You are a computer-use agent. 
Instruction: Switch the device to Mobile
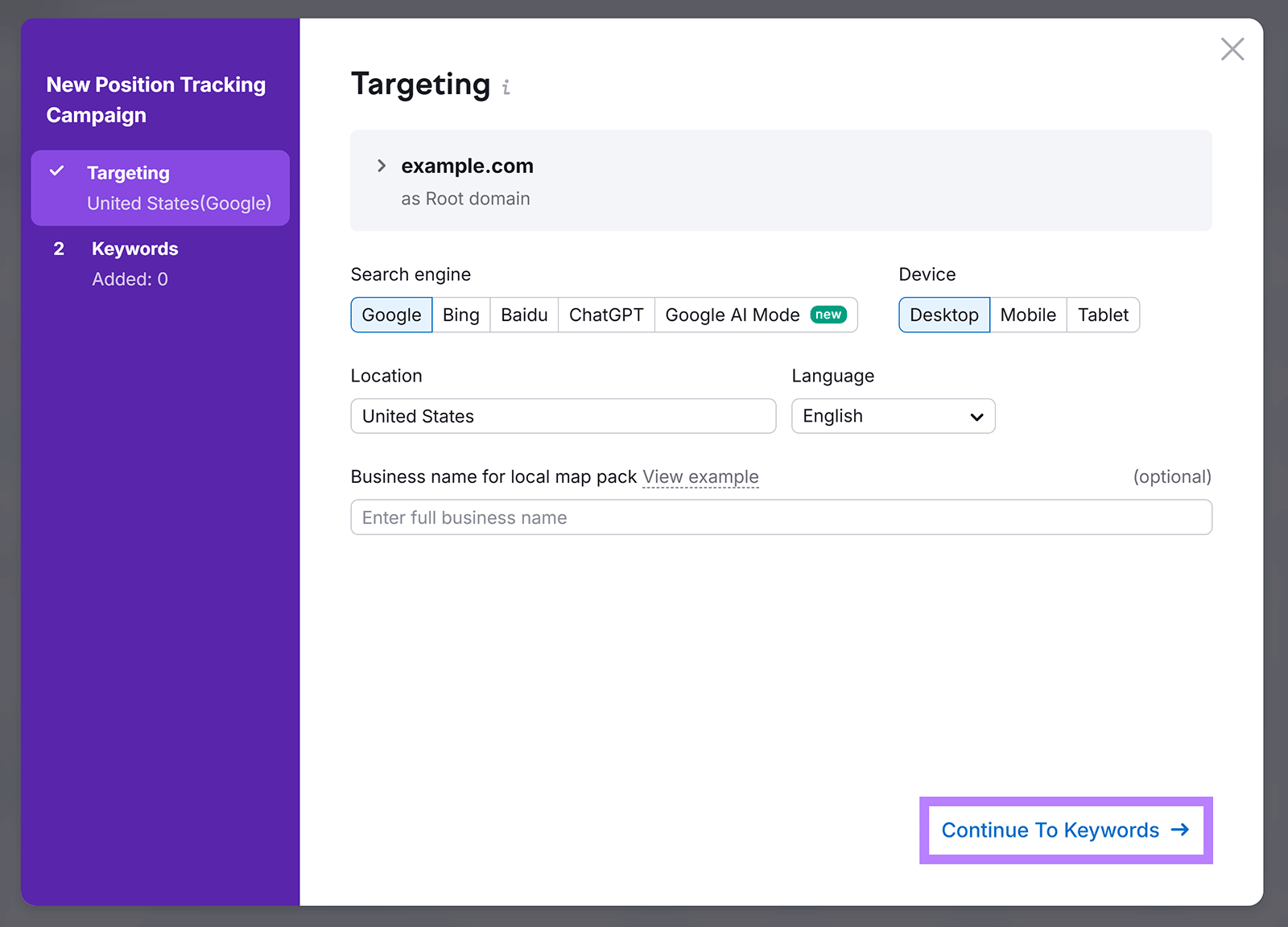coord(1028,315)
